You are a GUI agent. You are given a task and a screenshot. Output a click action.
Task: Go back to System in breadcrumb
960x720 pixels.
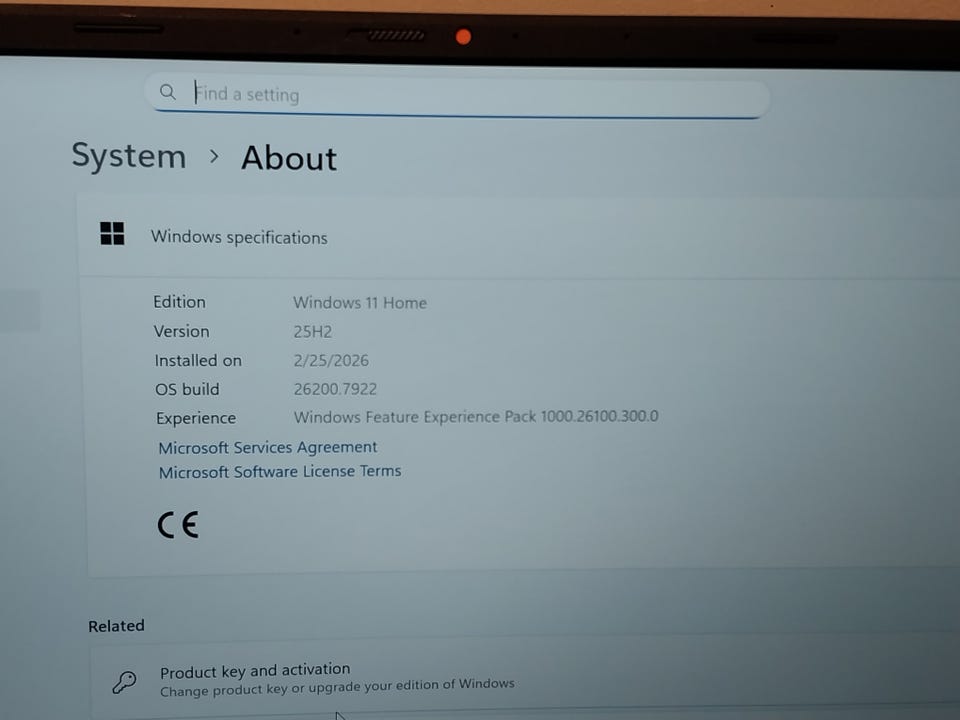(x=129, y=156)
